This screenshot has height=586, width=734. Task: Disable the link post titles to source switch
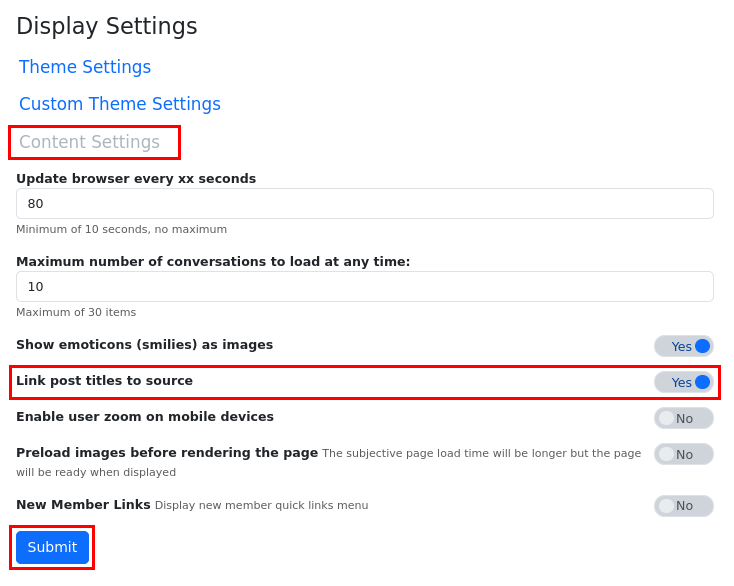click(x=684, y=382)
